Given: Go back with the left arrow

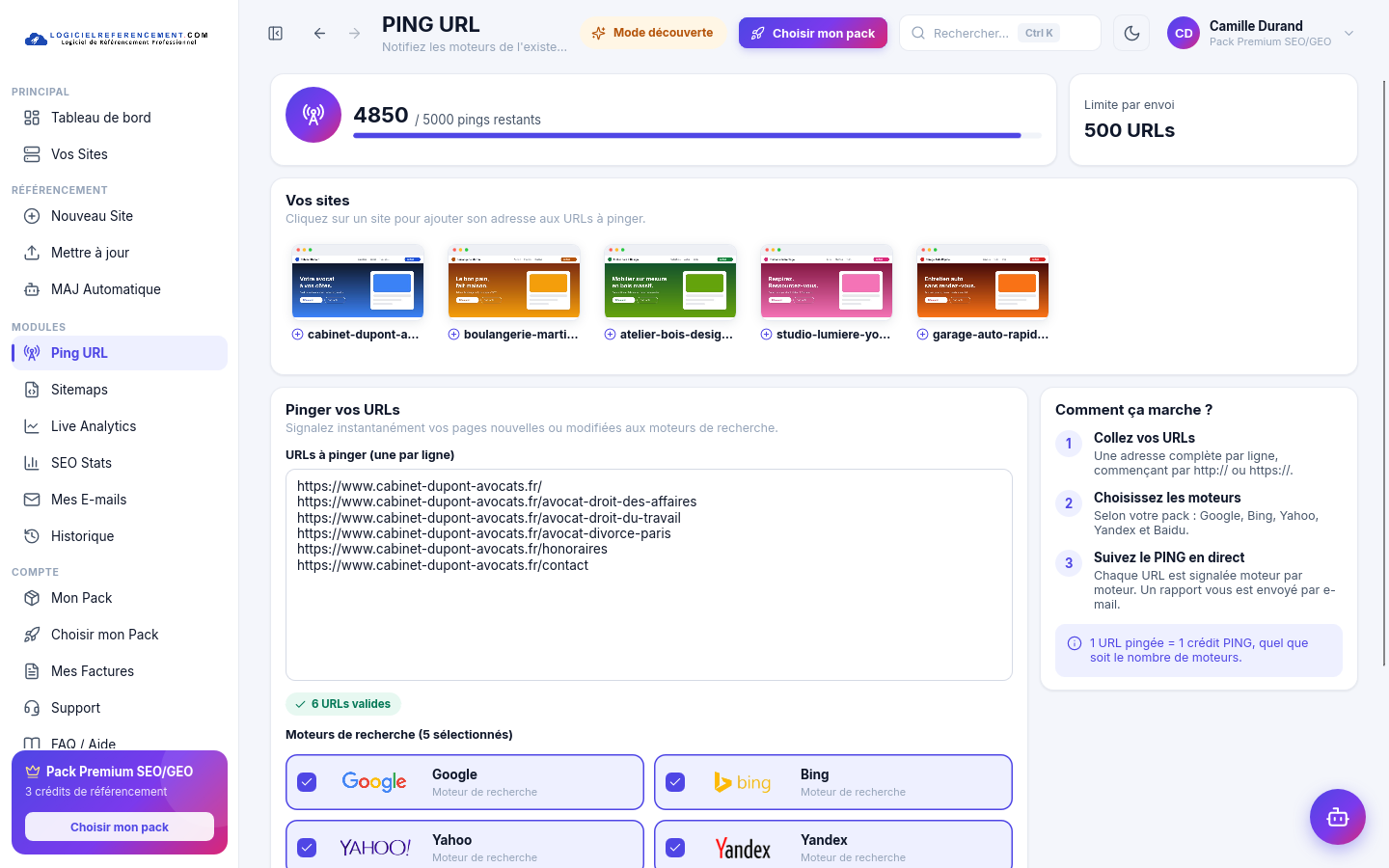Looking at the screenshot, I should click(319, 33).
